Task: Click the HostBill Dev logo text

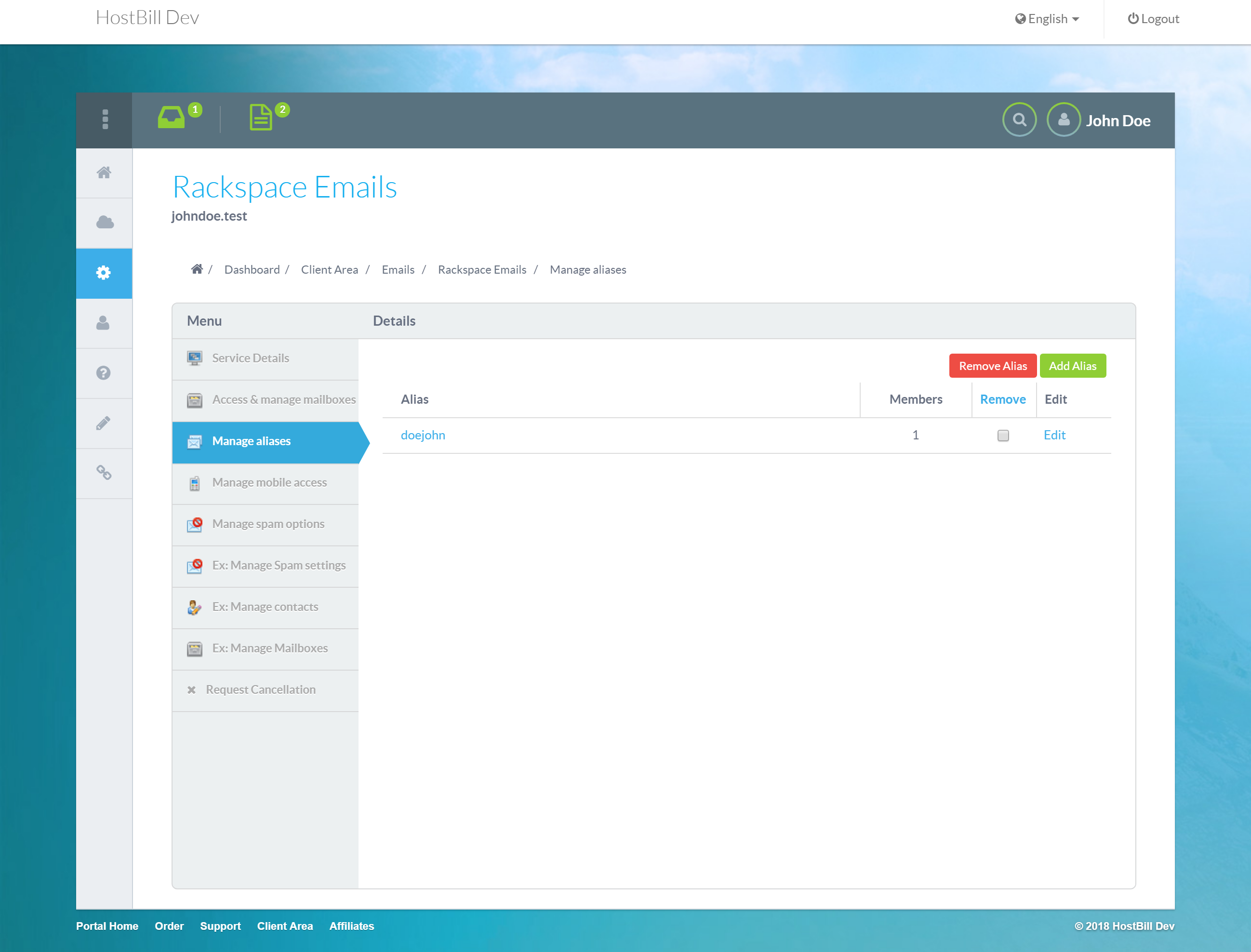Action: coord(147,18)
